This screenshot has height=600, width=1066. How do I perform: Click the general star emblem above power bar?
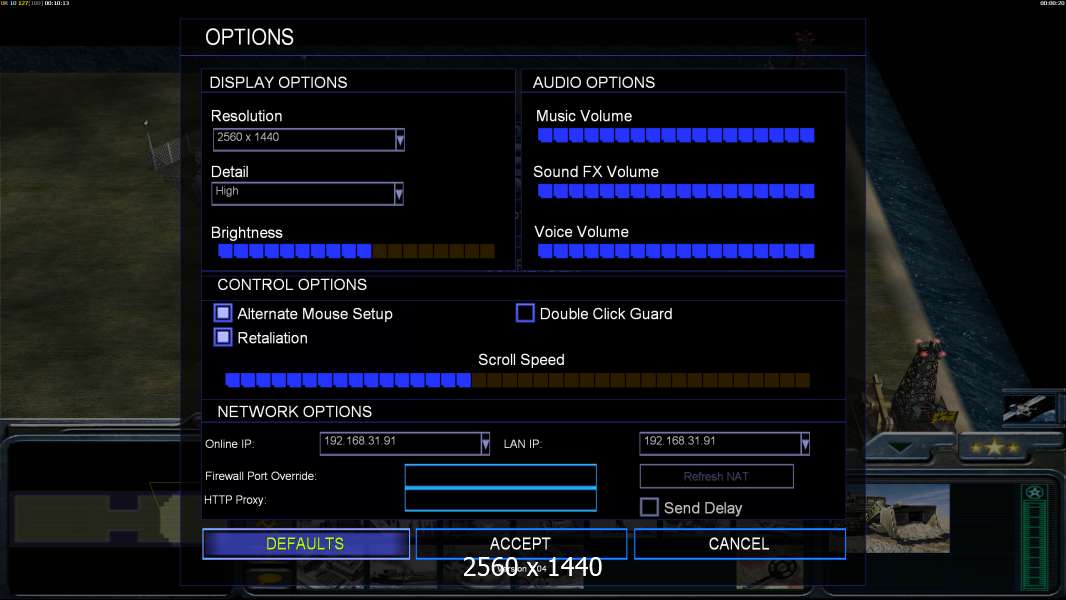[x=1035, y=493]
